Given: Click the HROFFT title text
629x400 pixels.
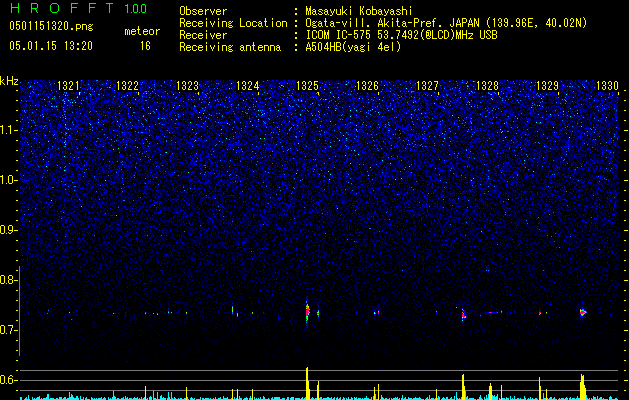Looking at the screenshot, I should (62, 8).
